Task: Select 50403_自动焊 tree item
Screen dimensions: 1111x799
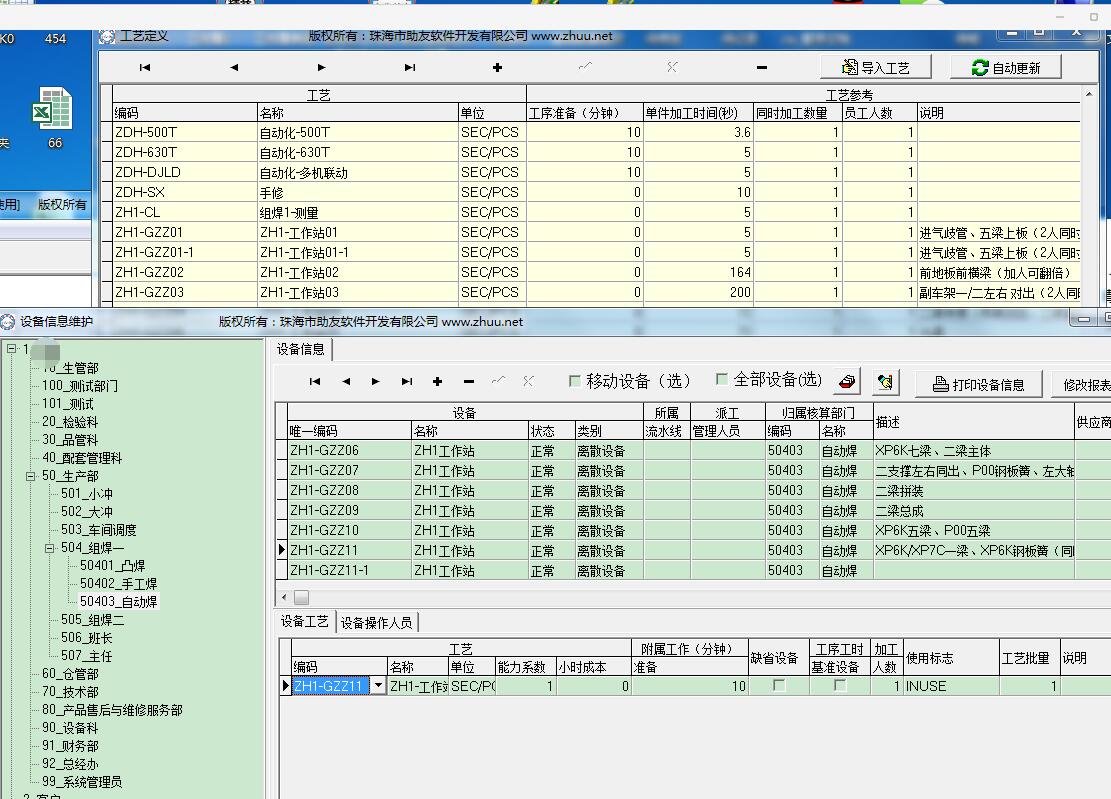Action: point(118,601)
